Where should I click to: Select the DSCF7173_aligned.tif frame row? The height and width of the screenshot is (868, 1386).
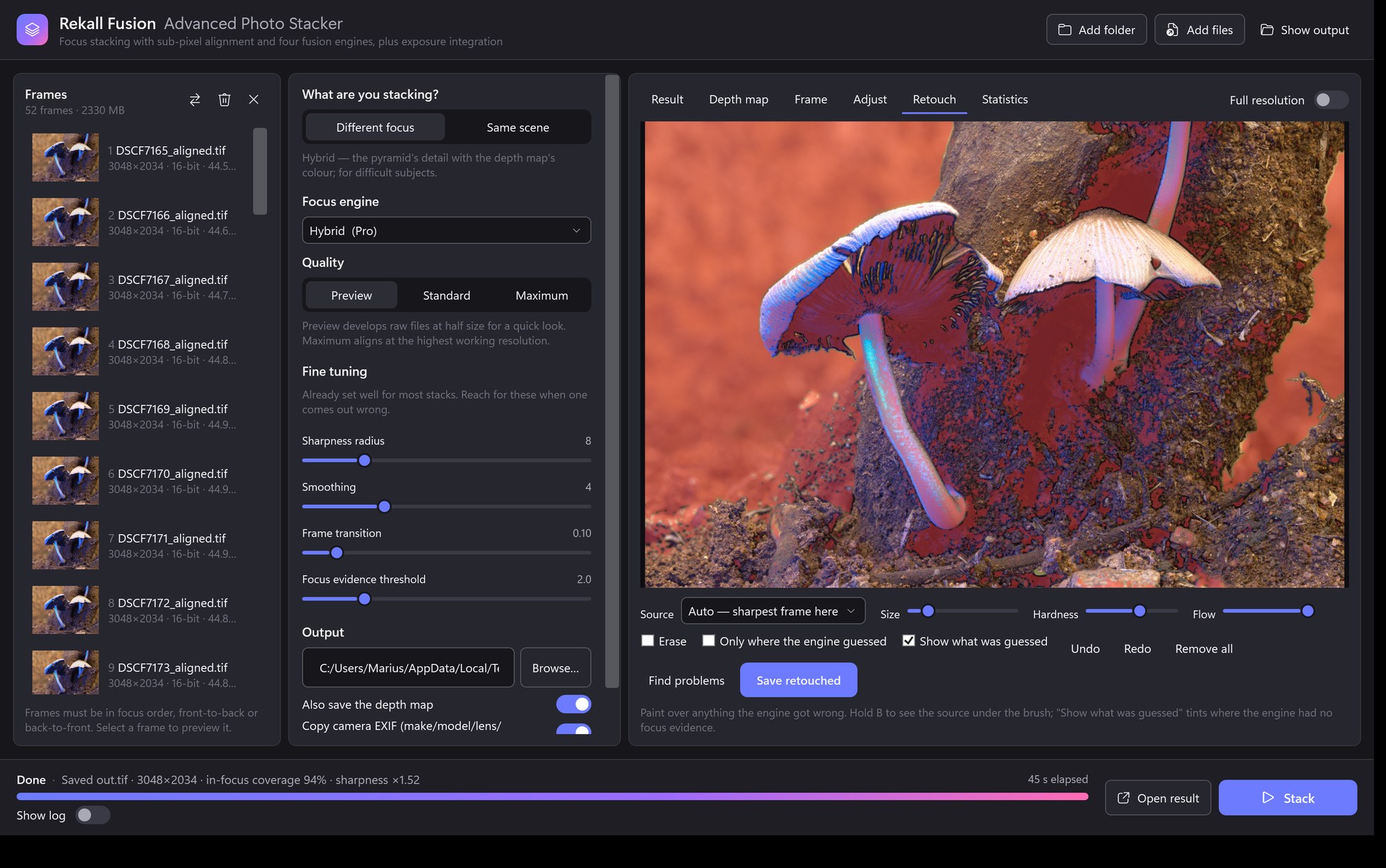tap(139, 672)
